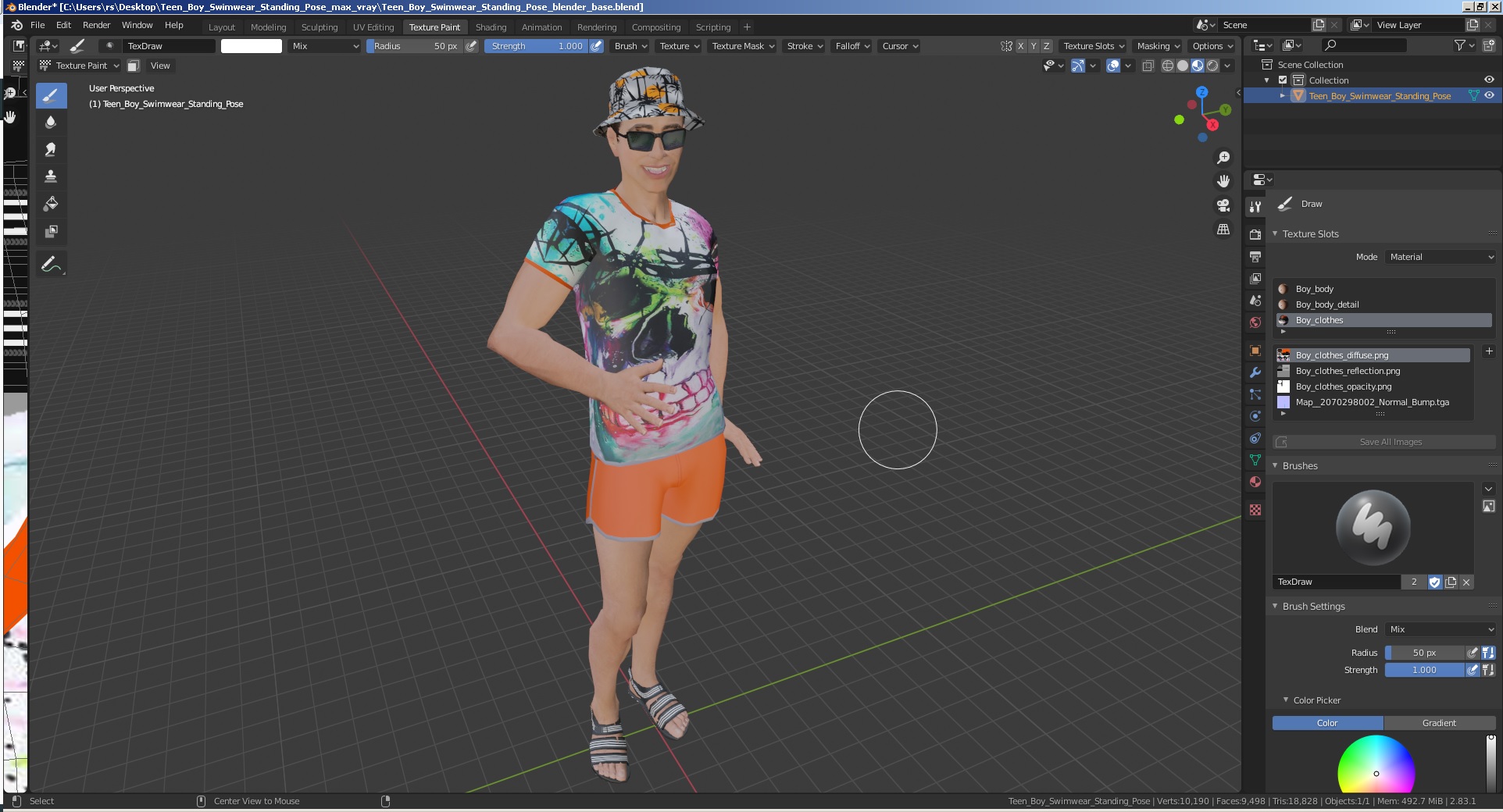This screenshot has width=1503, height=812.
Task: Click the View menu button in viewport
Action: 160,66
